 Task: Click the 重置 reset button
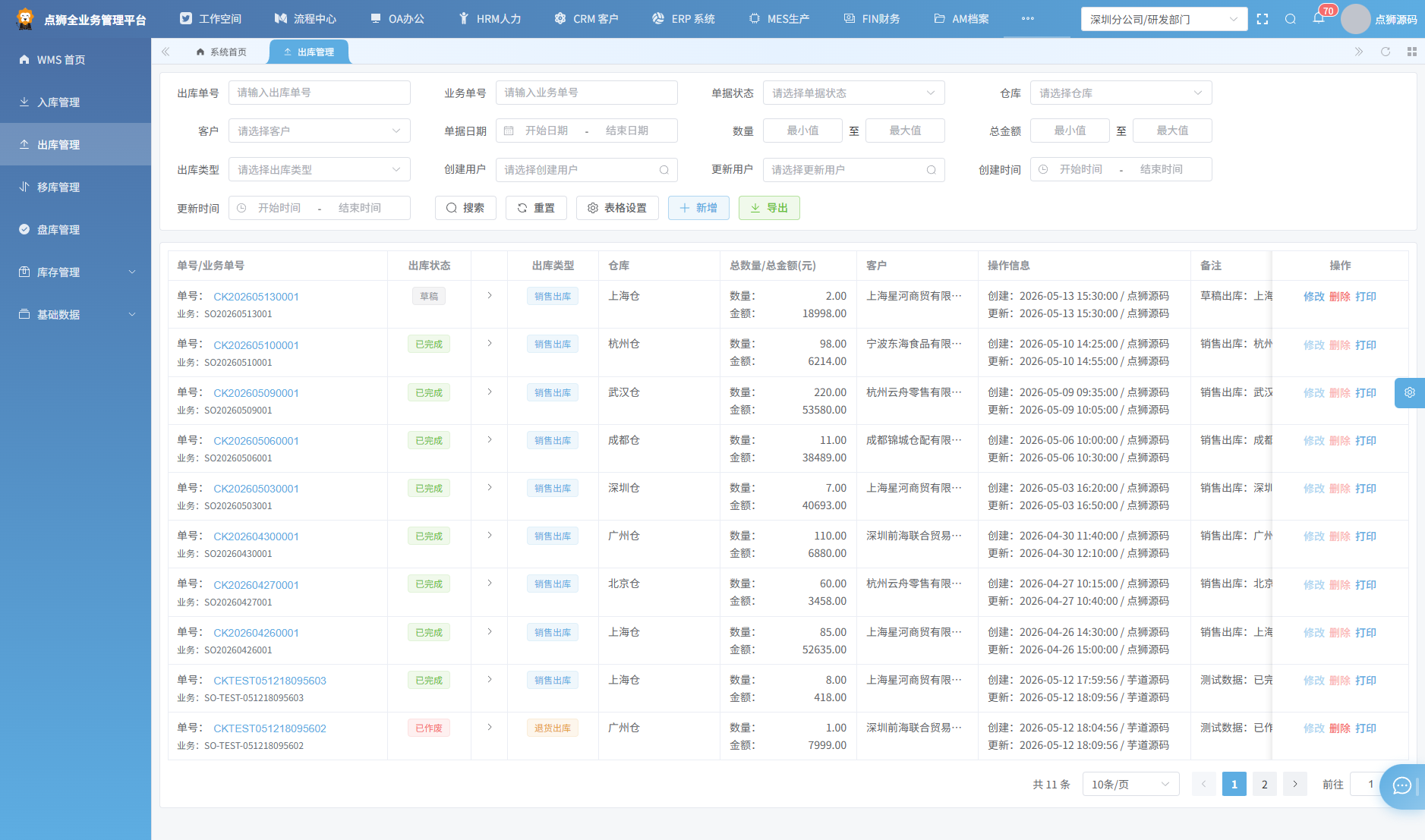click(536, 208)
